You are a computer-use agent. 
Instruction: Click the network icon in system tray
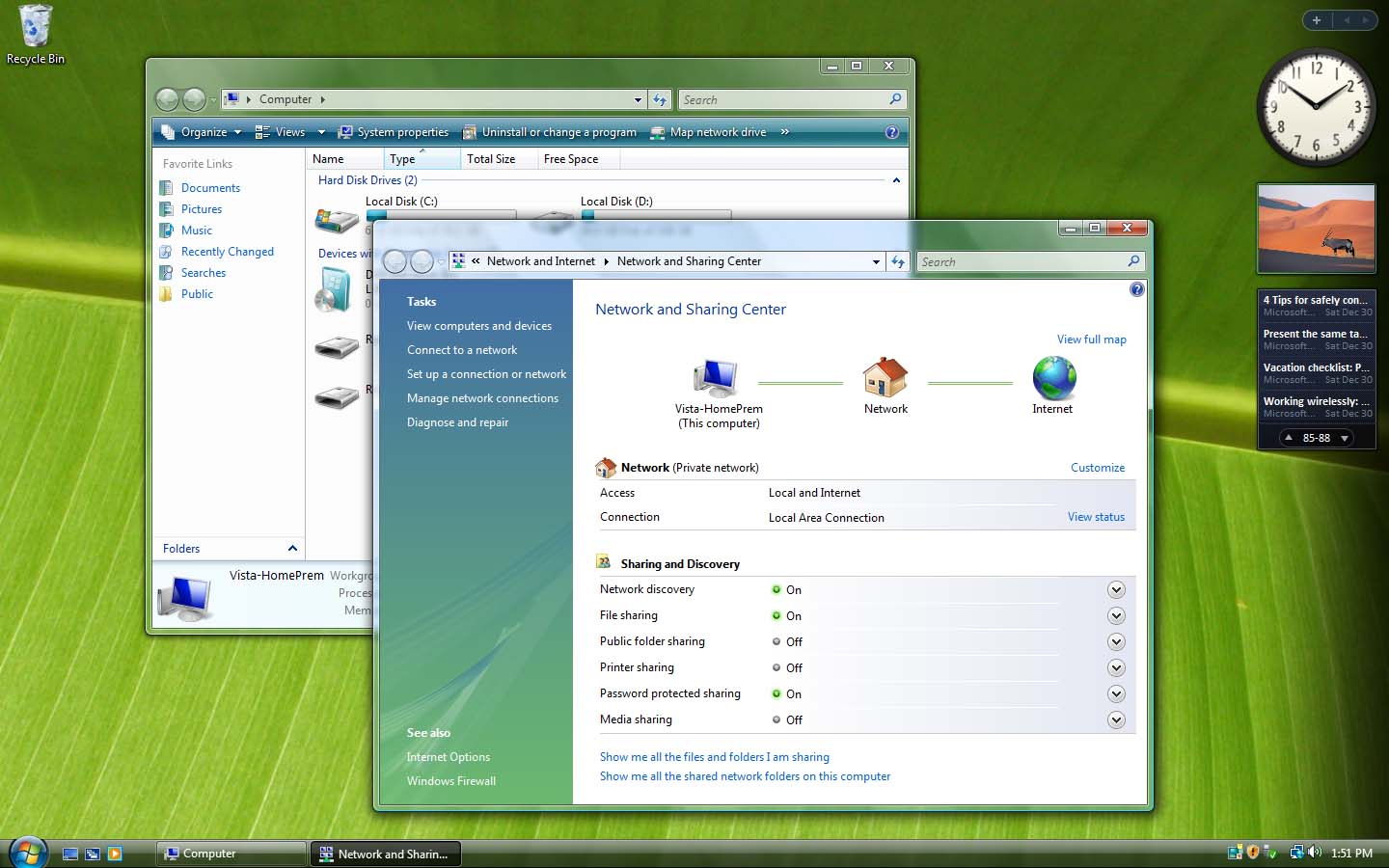point(1297,853)
